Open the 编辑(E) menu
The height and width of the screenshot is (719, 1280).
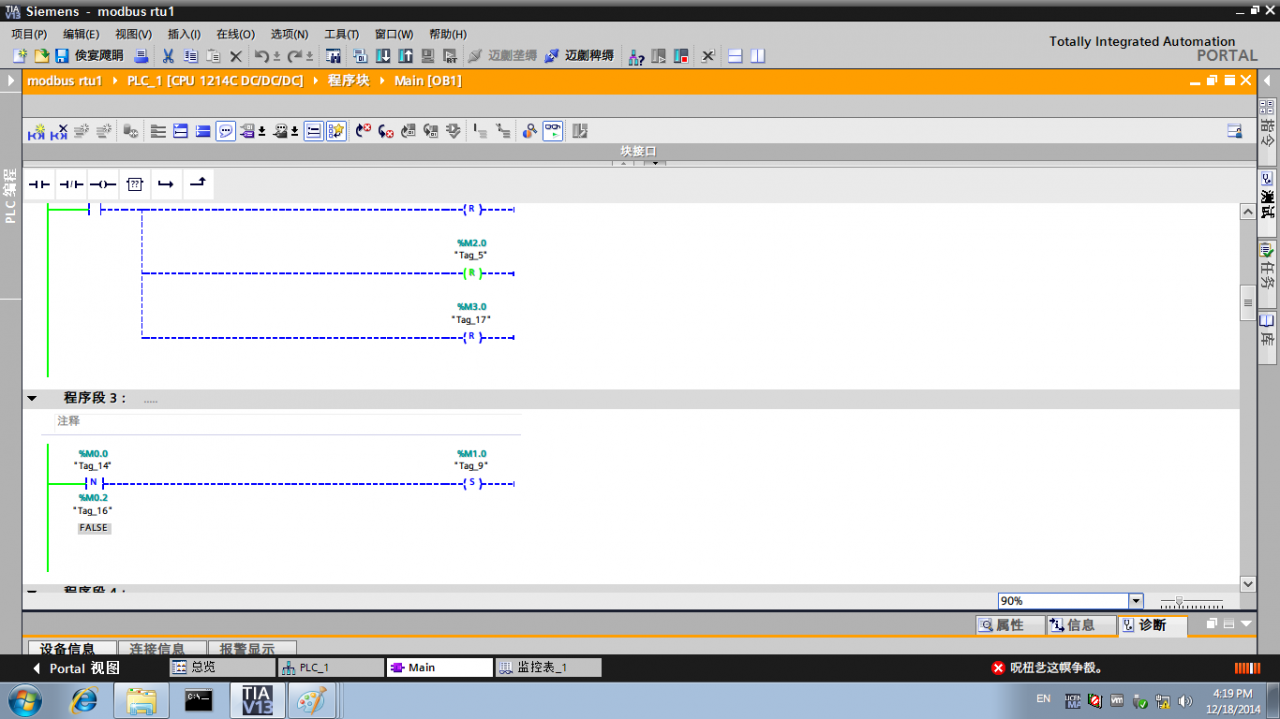point(81,34)
